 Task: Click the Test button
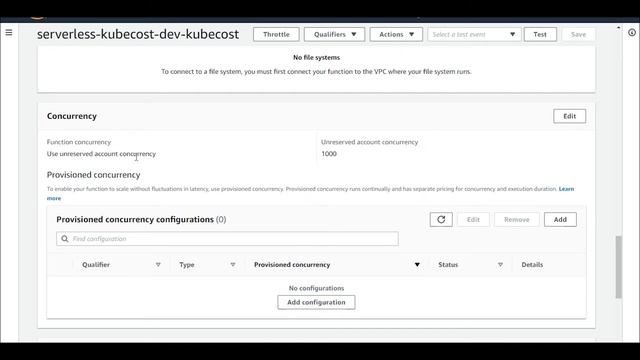coord(540,34)
